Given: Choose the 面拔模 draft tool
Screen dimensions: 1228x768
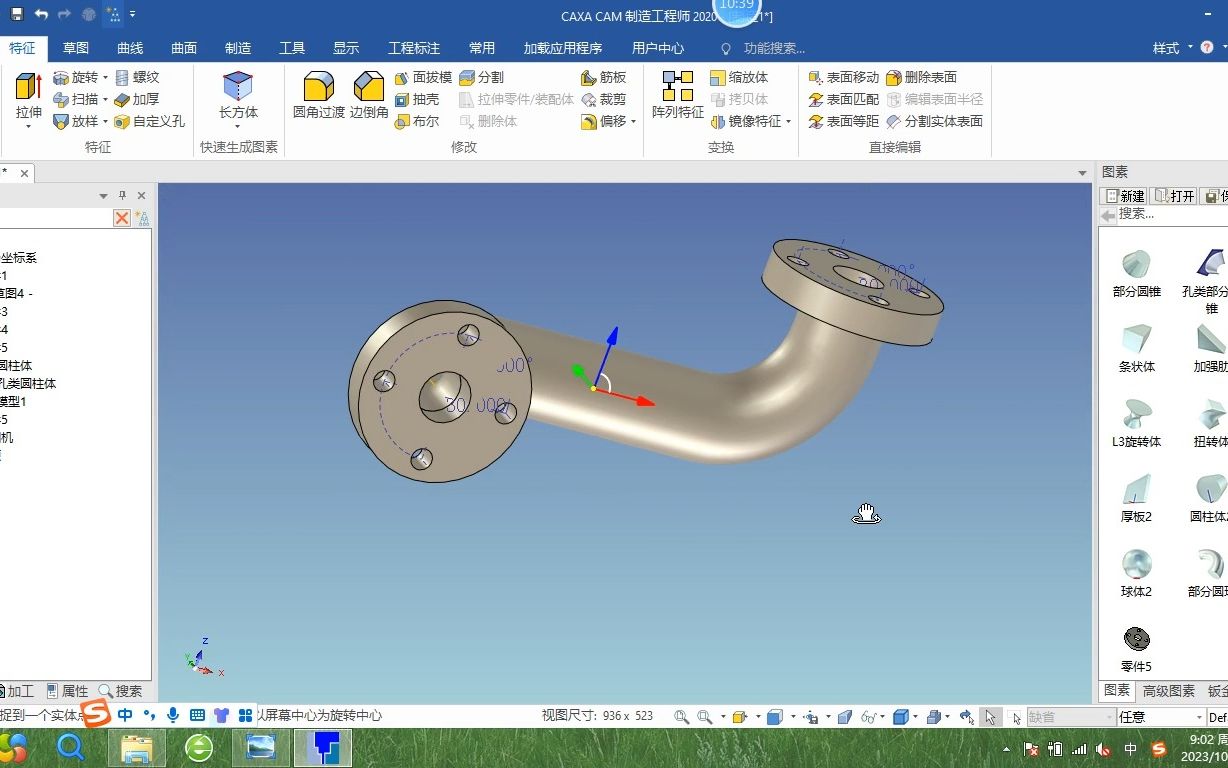Looking at the screenshot, I should pos(423,77).
